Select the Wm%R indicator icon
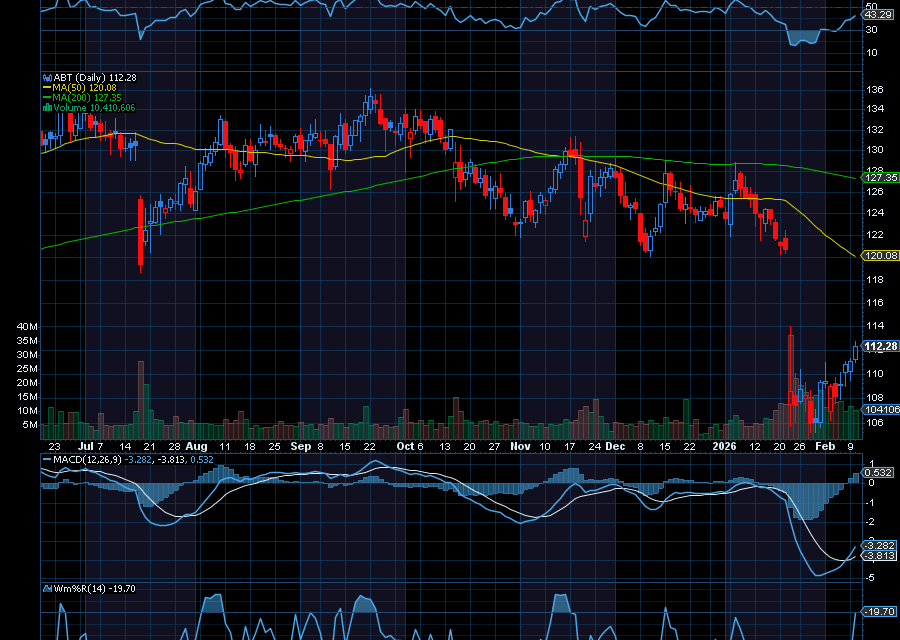This screenshot has width=900, height=640. [46, 589]
